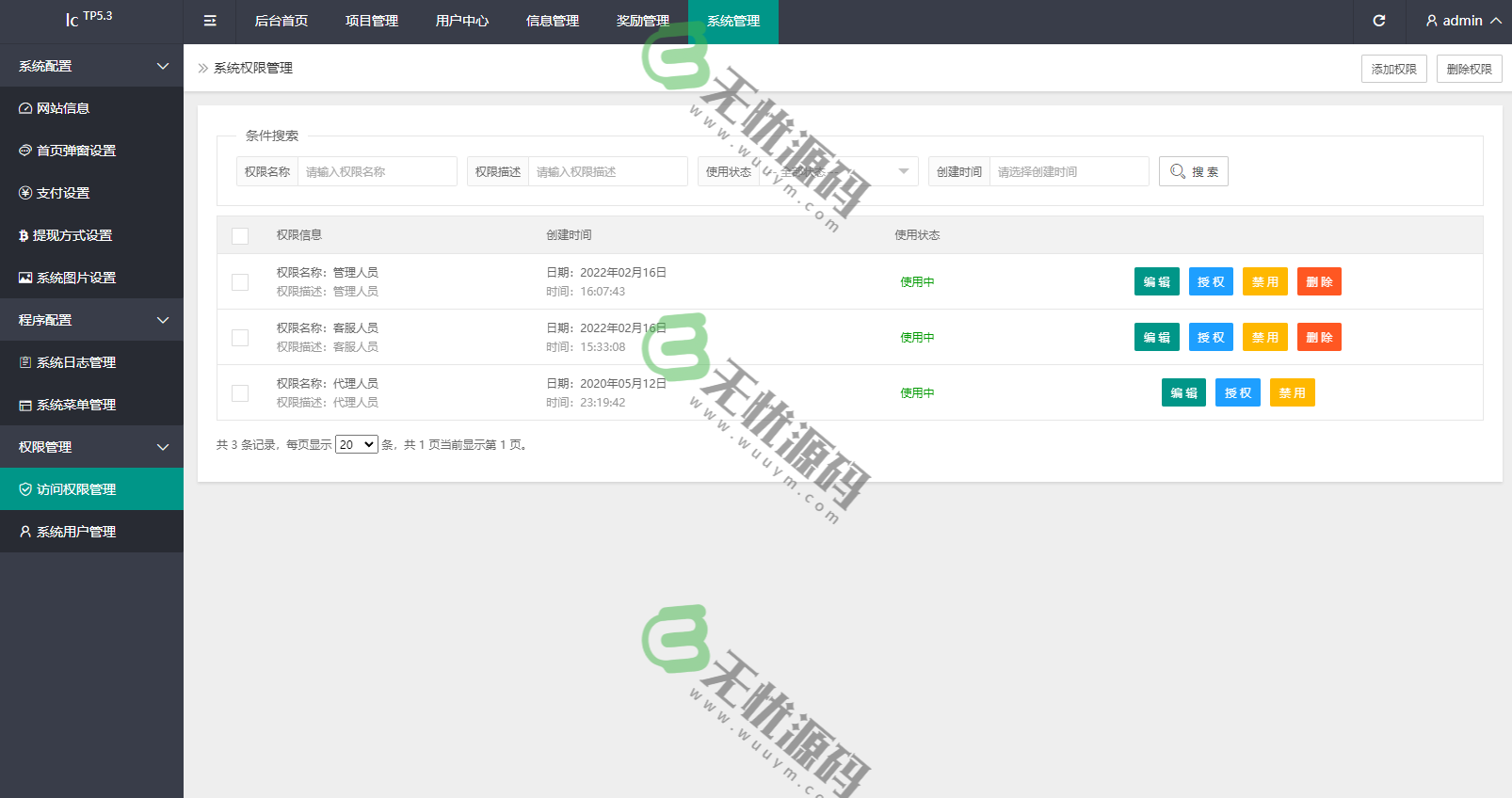
Task: Open 系统图片设置 in sidebar
Action: click(75, 278)
